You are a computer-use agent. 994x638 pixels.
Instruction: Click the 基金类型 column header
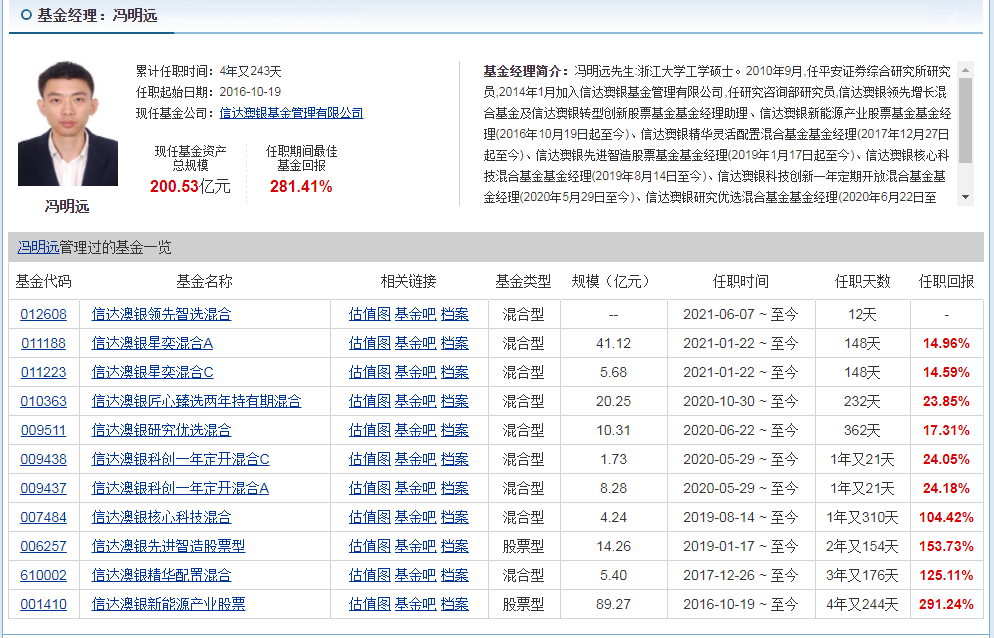[523, 282]
